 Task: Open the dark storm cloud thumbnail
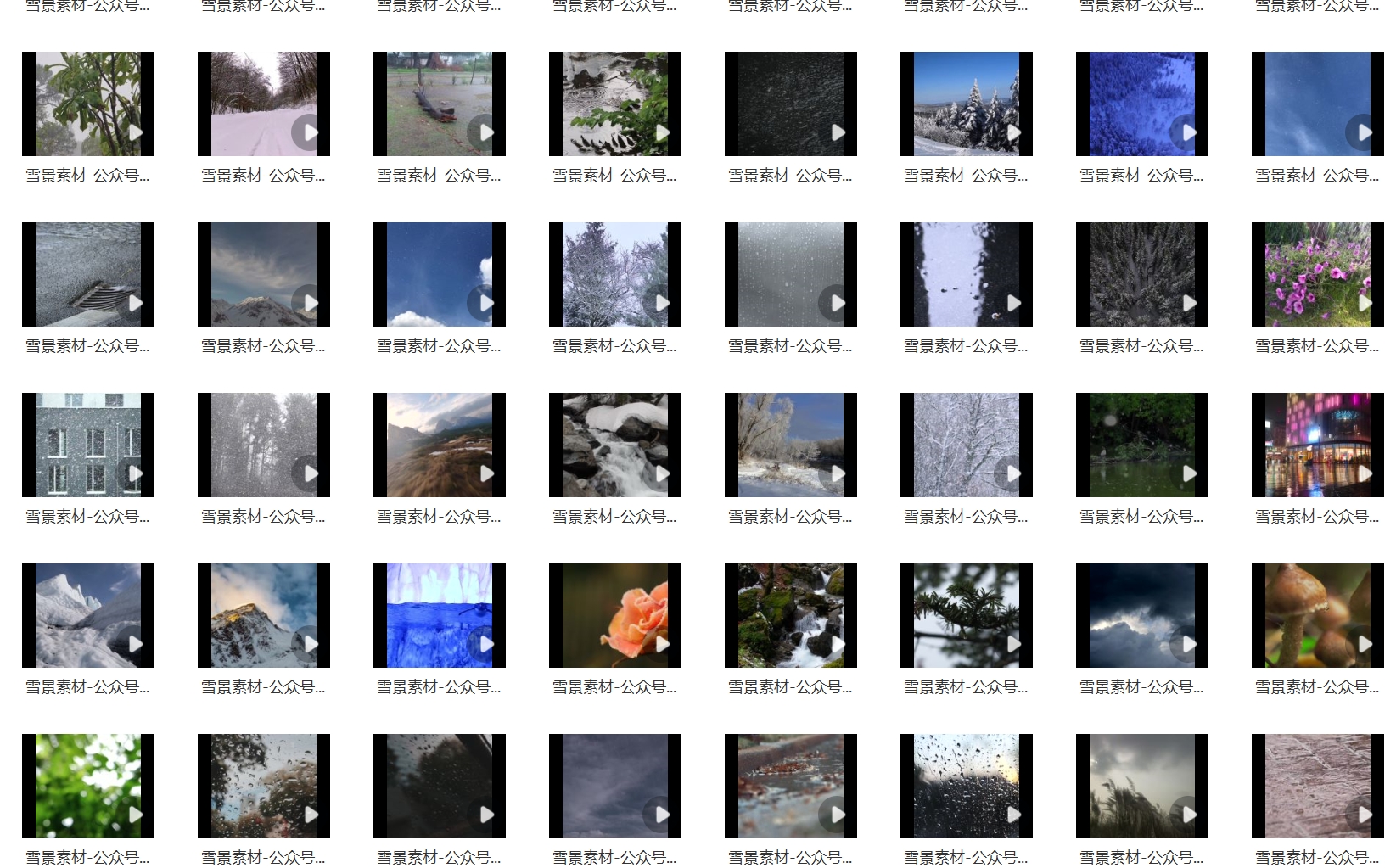1142,615
